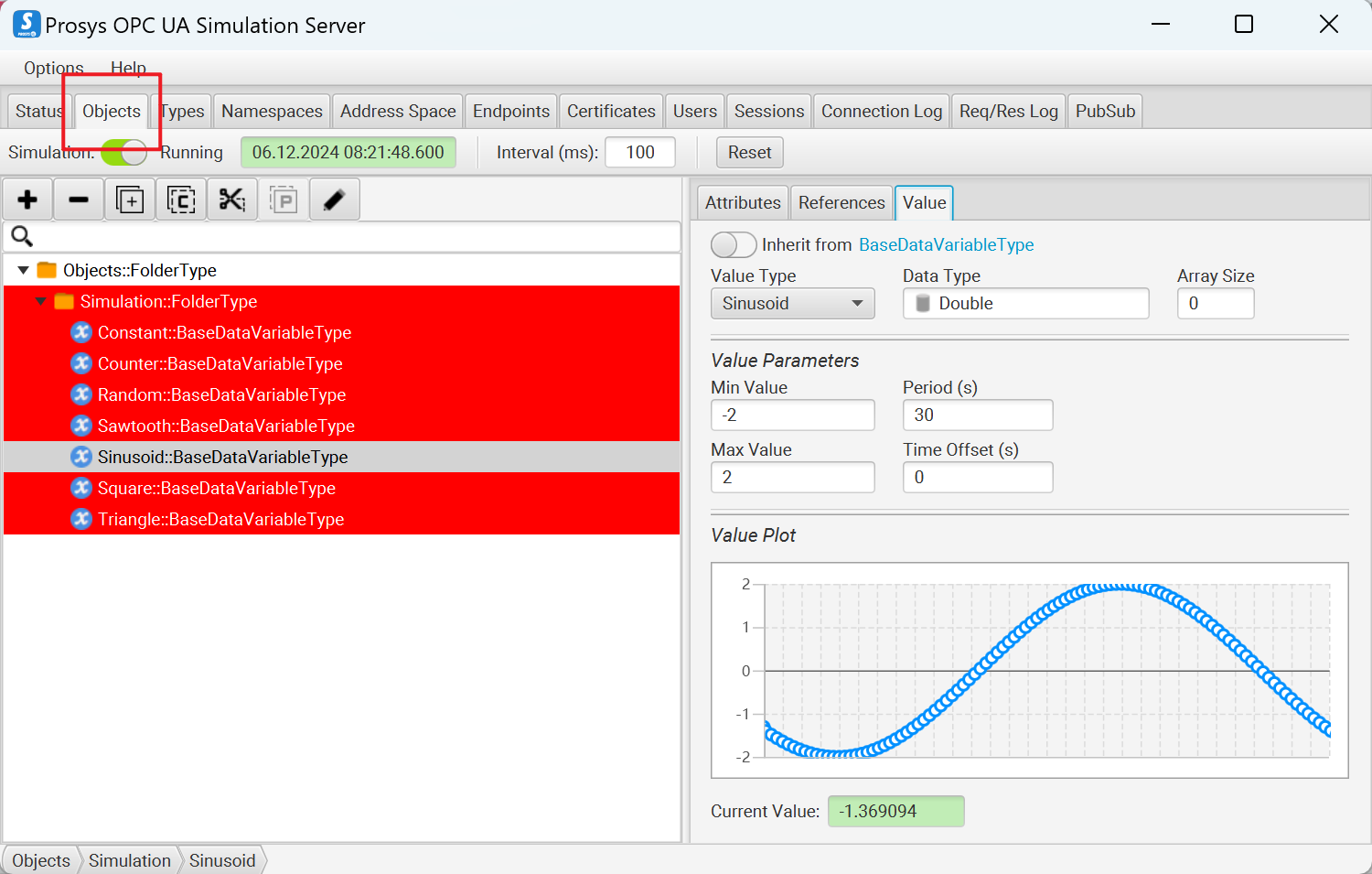
Task: Click the magnifier search icon
Action: point(22,237)
